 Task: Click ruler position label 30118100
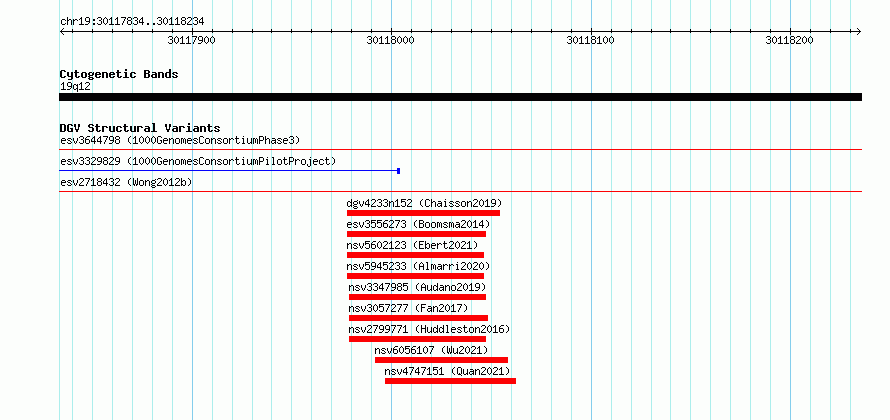pos(591,40)
